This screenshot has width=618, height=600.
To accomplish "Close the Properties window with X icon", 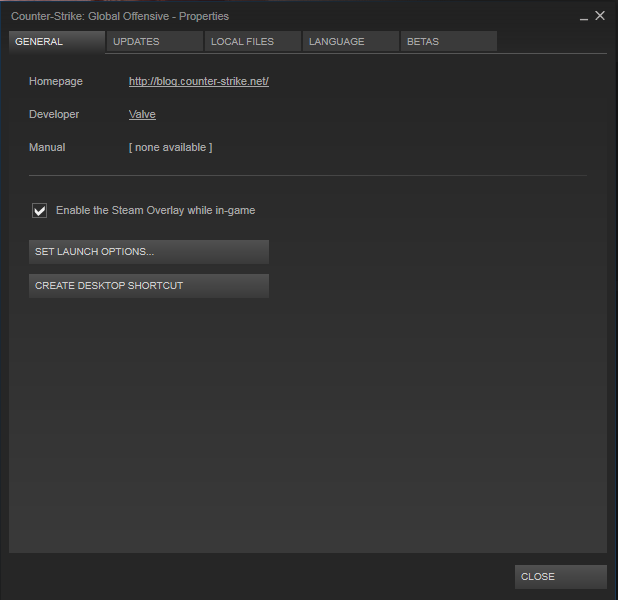I will click(x=600, y=16).
